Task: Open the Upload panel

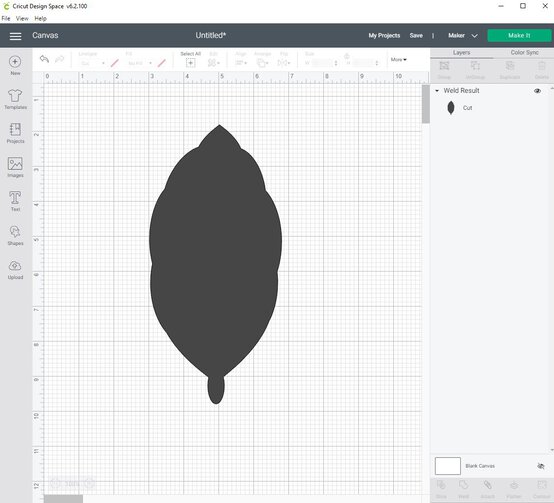Action: click(15, 270)
